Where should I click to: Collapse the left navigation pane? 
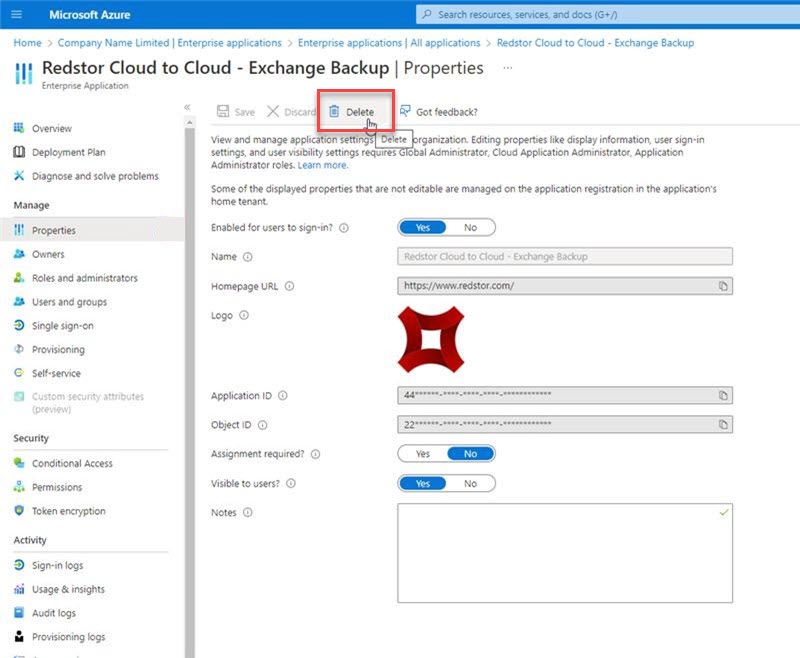(x=187, y=107)
